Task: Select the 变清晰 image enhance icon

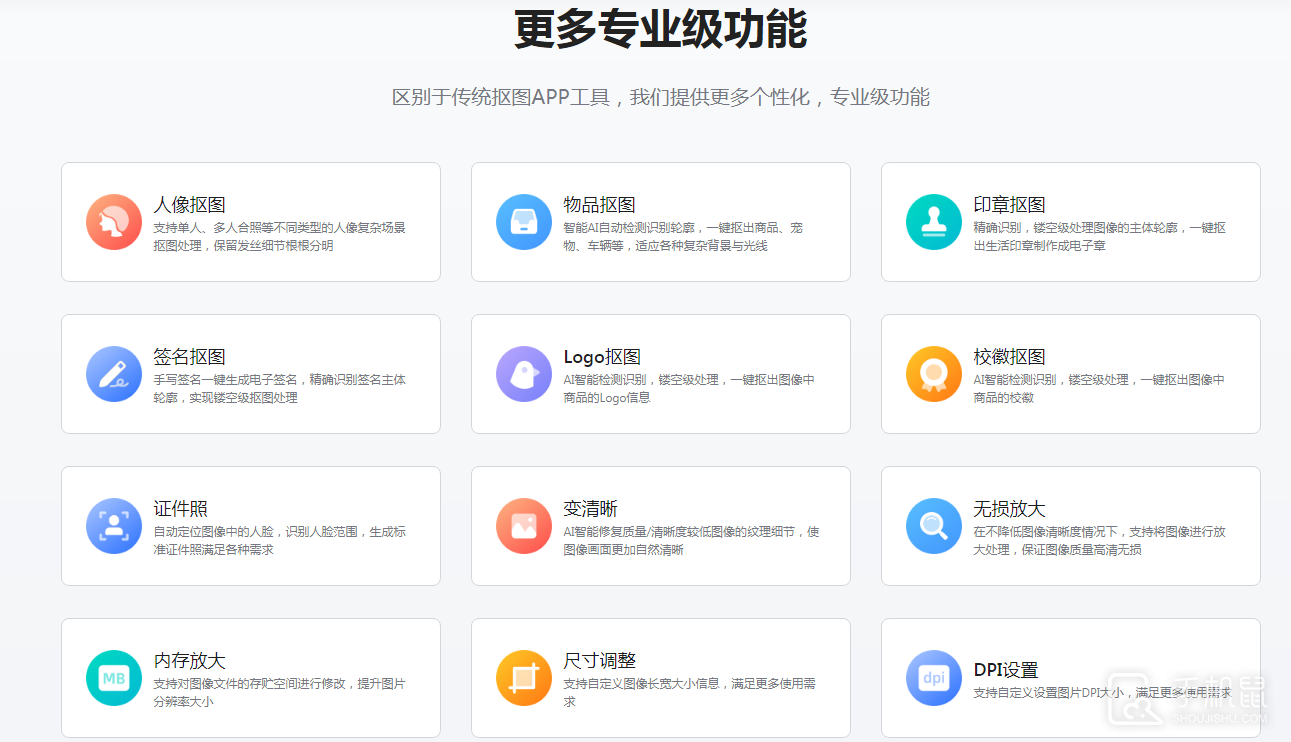Action: [x=523, y=526]
